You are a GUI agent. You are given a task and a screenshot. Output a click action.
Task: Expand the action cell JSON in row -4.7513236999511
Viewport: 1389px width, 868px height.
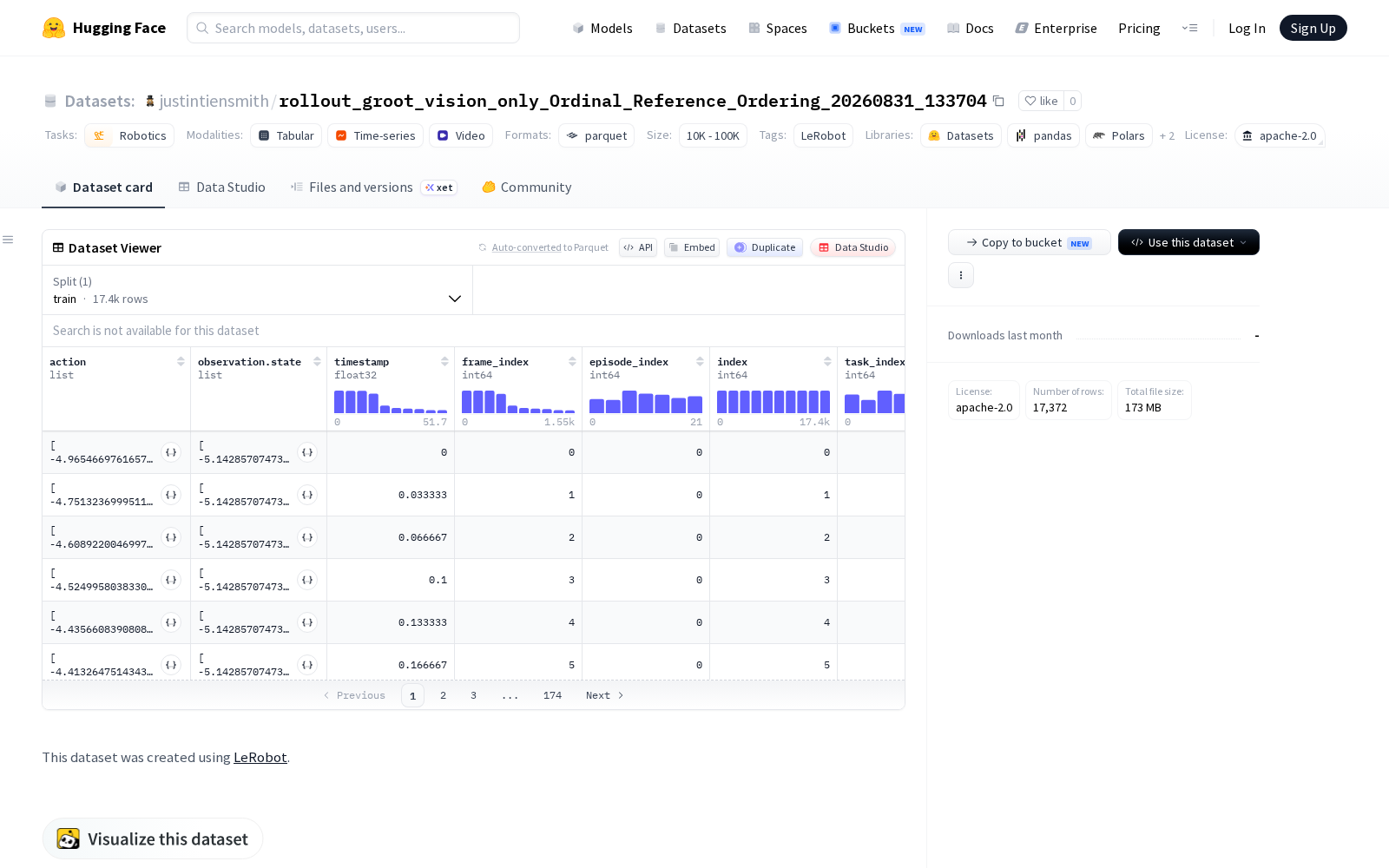tap(171, 495)
